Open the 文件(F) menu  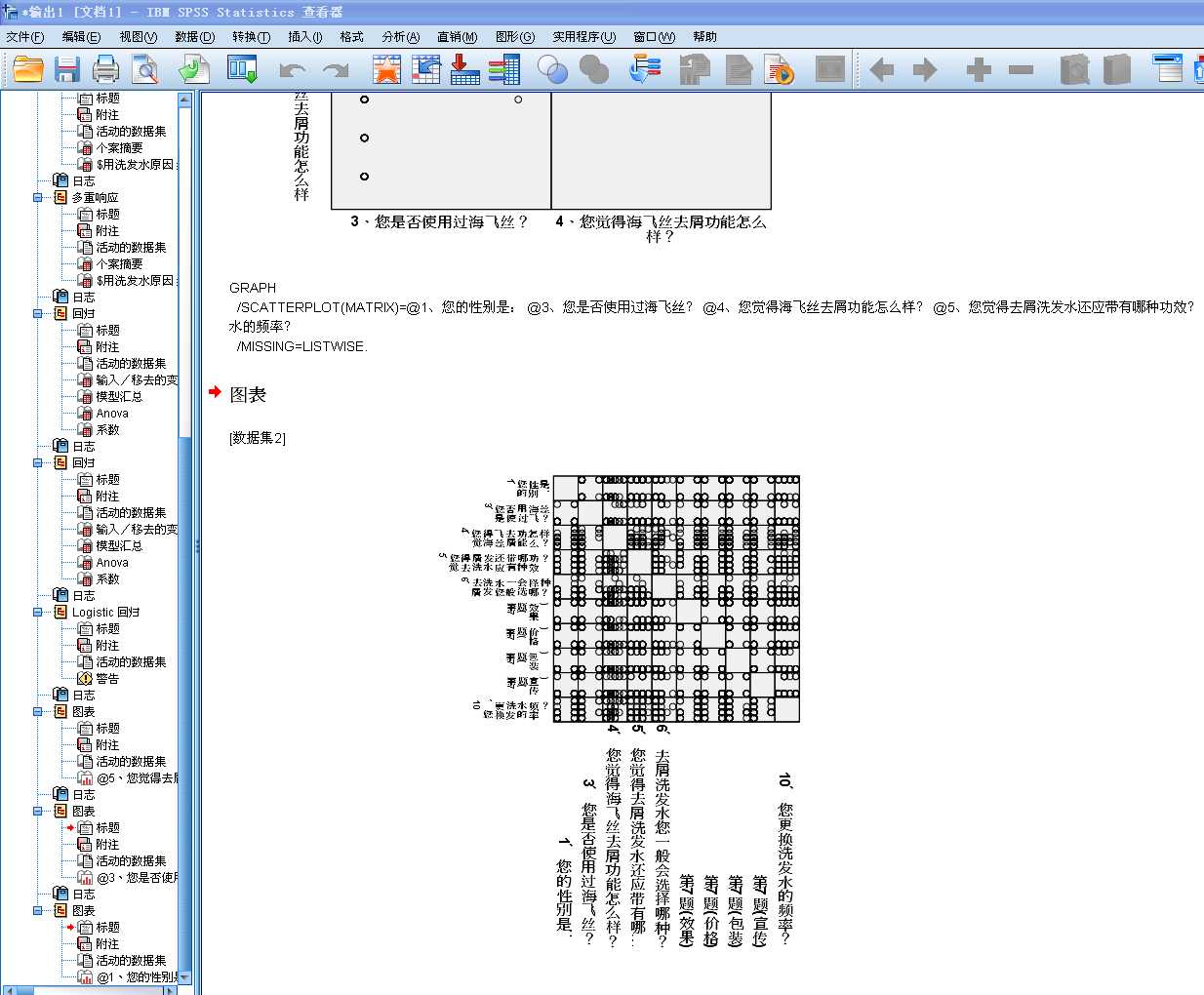(25, 37)
